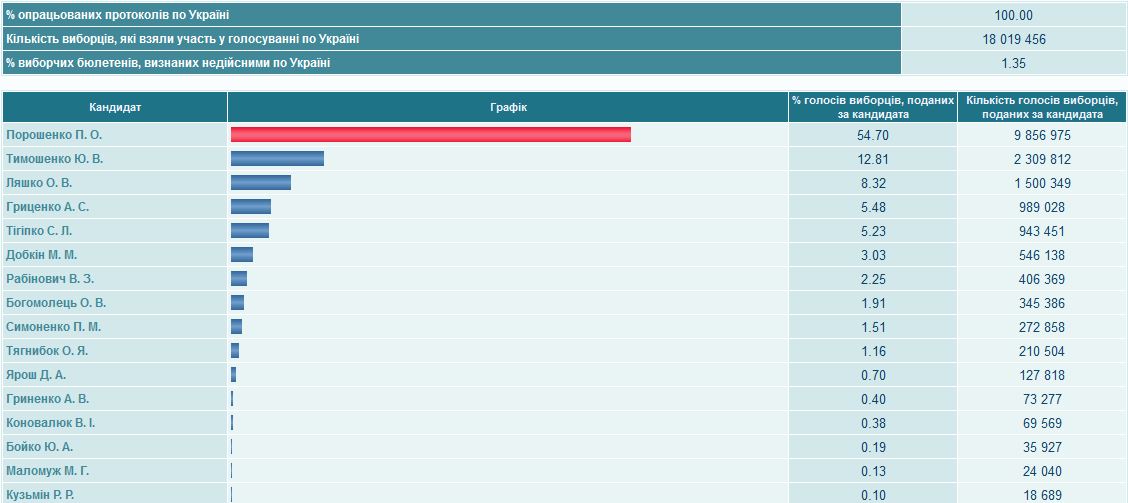Screen dimensions: 1128x503
Task: Click Богомолець О. В. candidate name
Action: [x=56, y=303]
